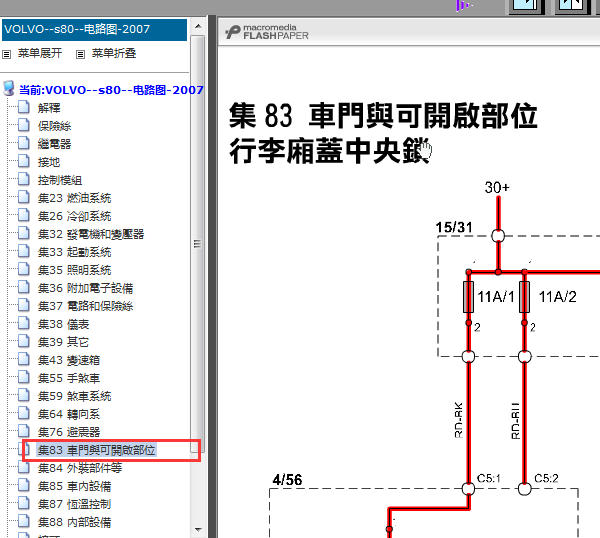Click the 11A/2 fuse symbol in diagram

[x=524, y=297]
